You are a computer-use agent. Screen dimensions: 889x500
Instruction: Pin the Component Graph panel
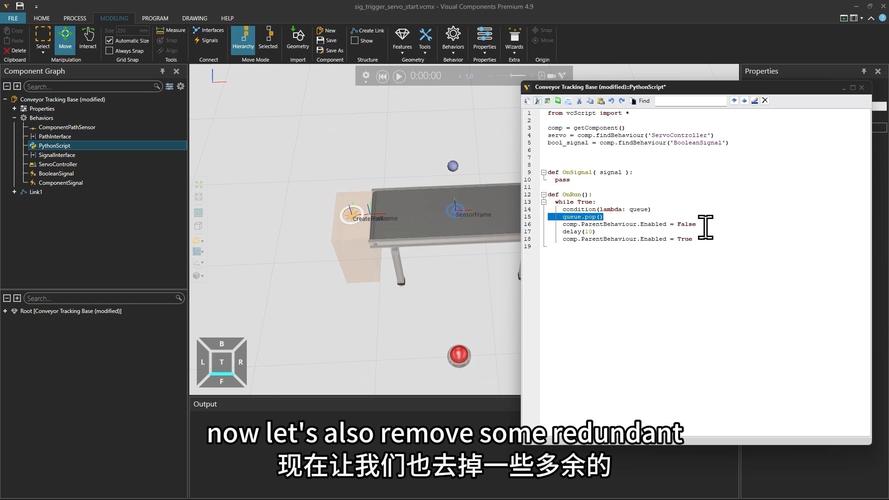coord(162,71)
